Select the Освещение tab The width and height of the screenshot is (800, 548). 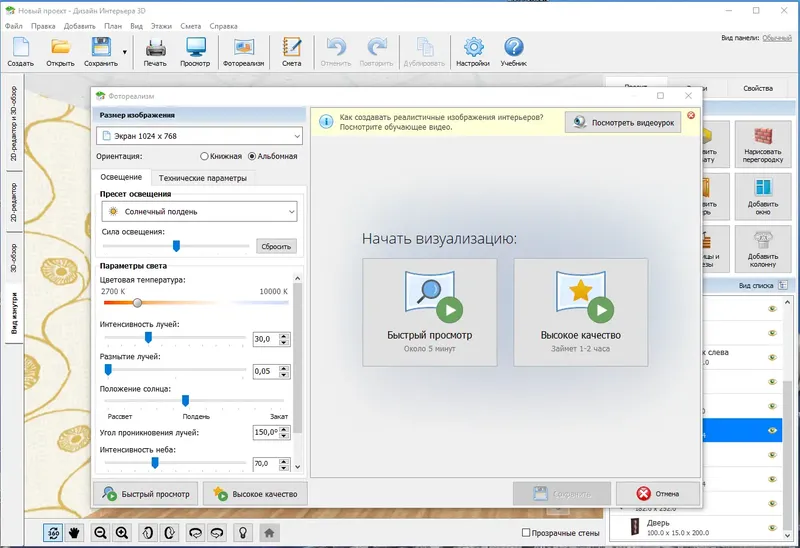[x=121, y=177]
